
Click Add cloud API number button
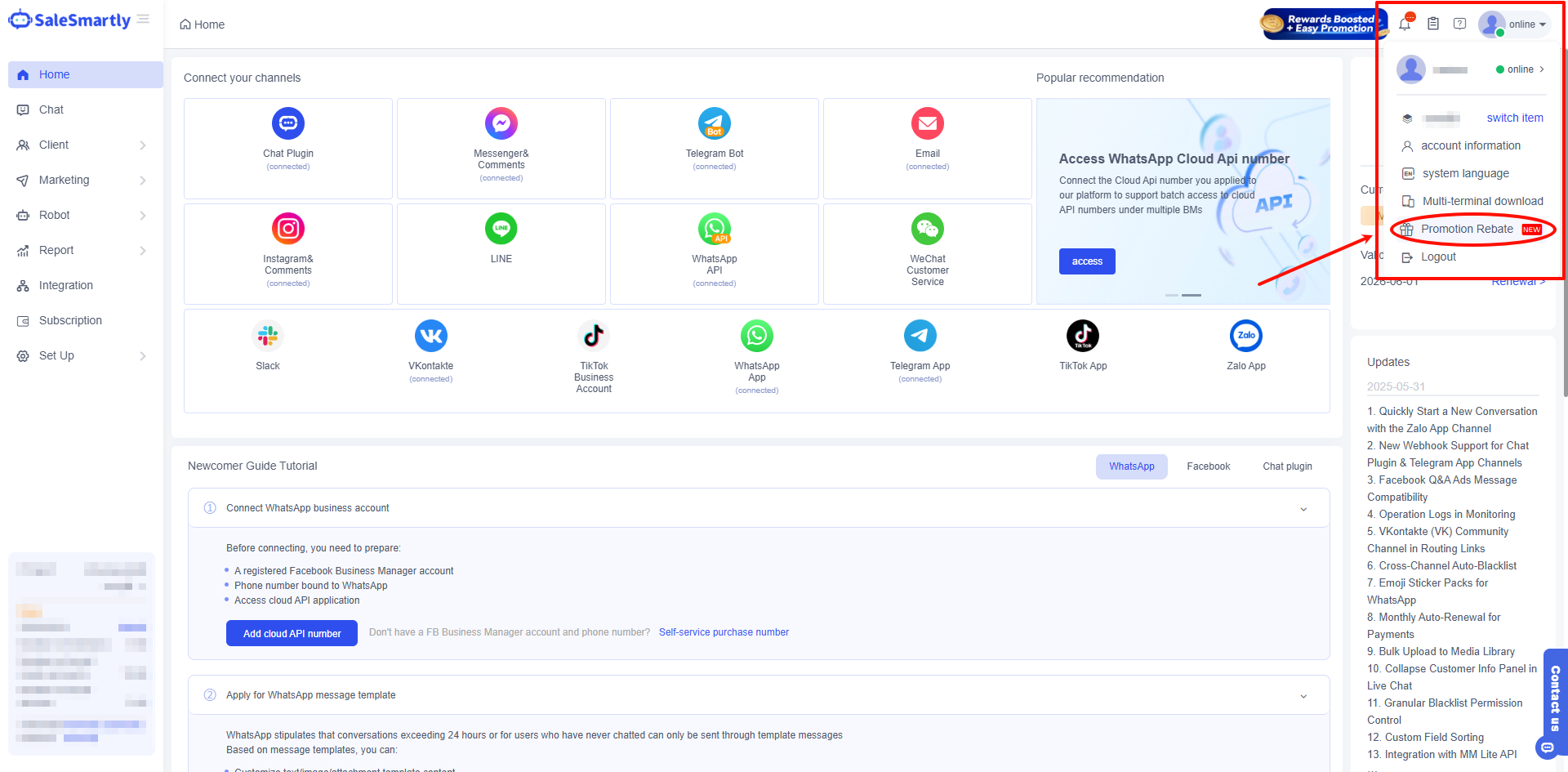(x=292, y=633)
